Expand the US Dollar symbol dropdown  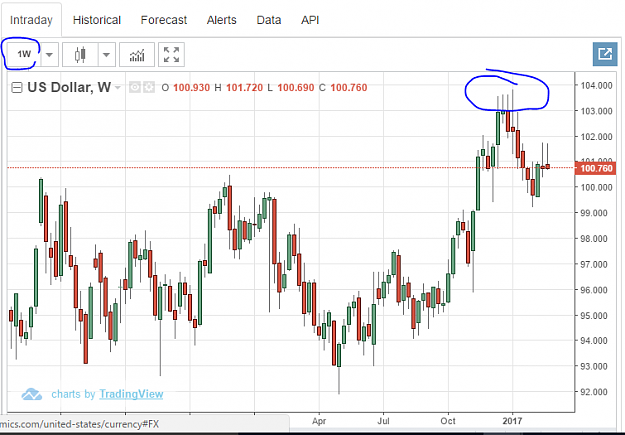pos(118,88)
